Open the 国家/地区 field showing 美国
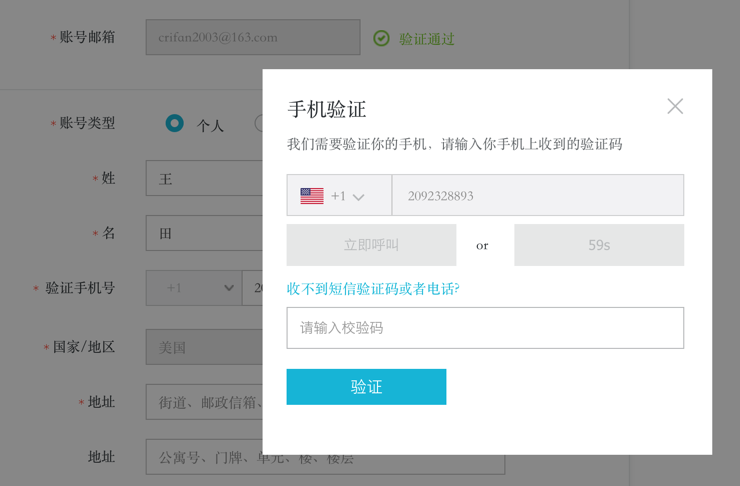This screenshot has width=740, height=486. tap(204, 347)
